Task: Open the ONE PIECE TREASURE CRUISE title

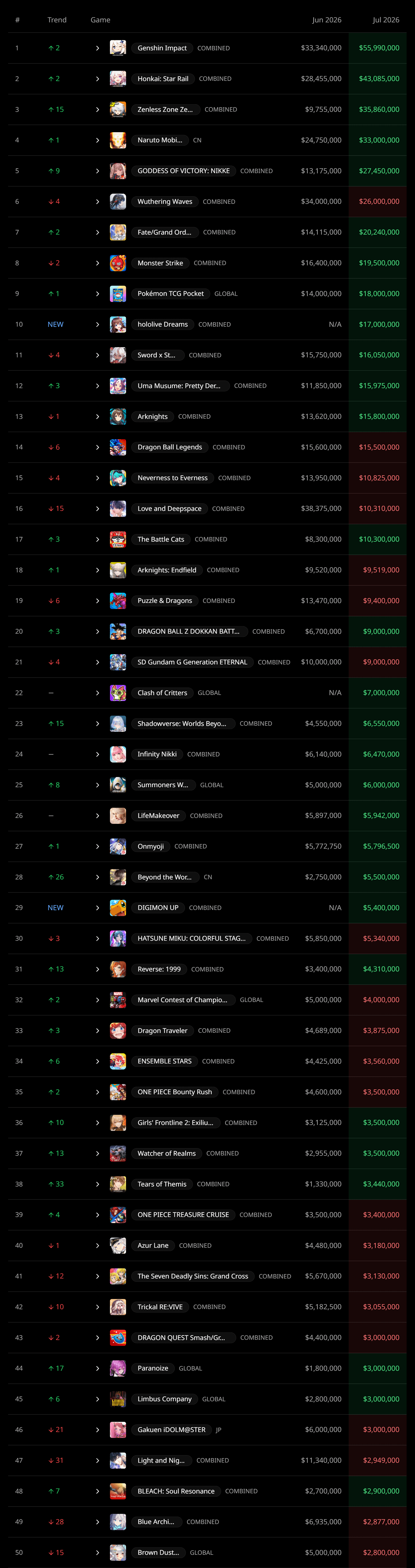Action: [183, 1214]
